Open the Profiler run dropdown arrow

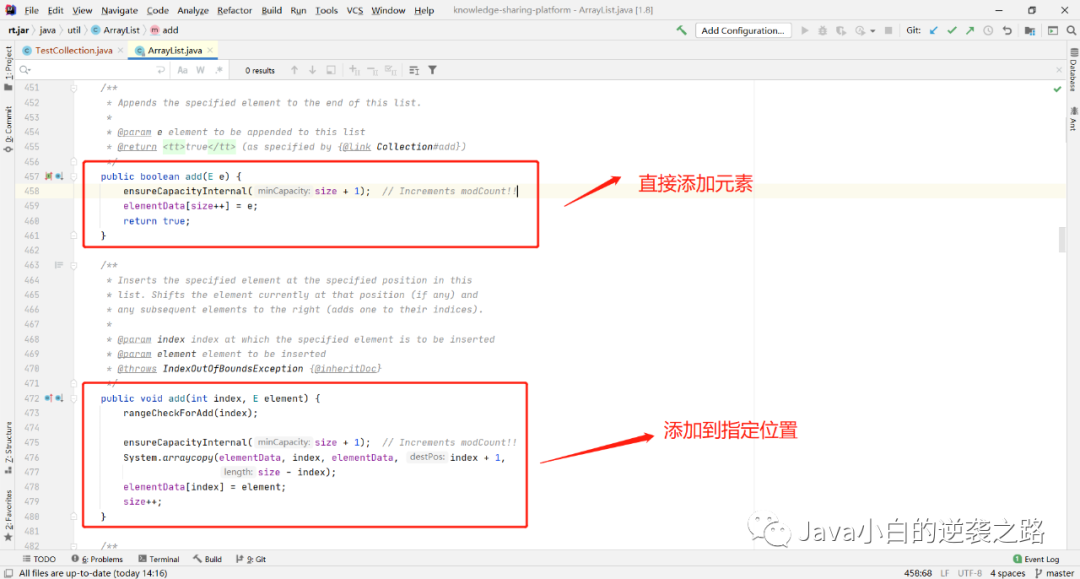[873, 31]
